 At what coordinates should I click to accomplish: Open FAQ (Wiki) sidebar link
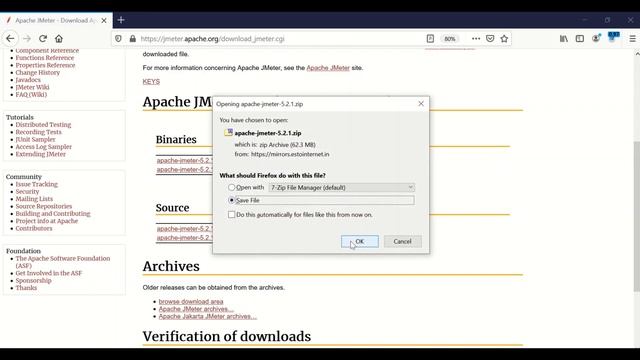coord(31,94)
